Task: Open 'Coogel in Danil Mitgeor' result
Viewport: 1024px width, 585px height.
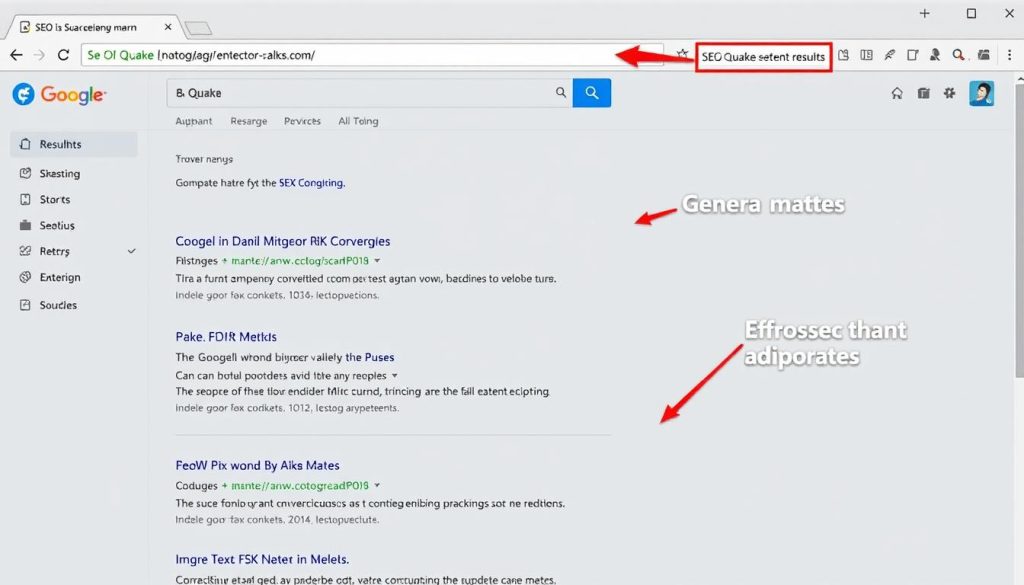Action: [x=282, y=242]
